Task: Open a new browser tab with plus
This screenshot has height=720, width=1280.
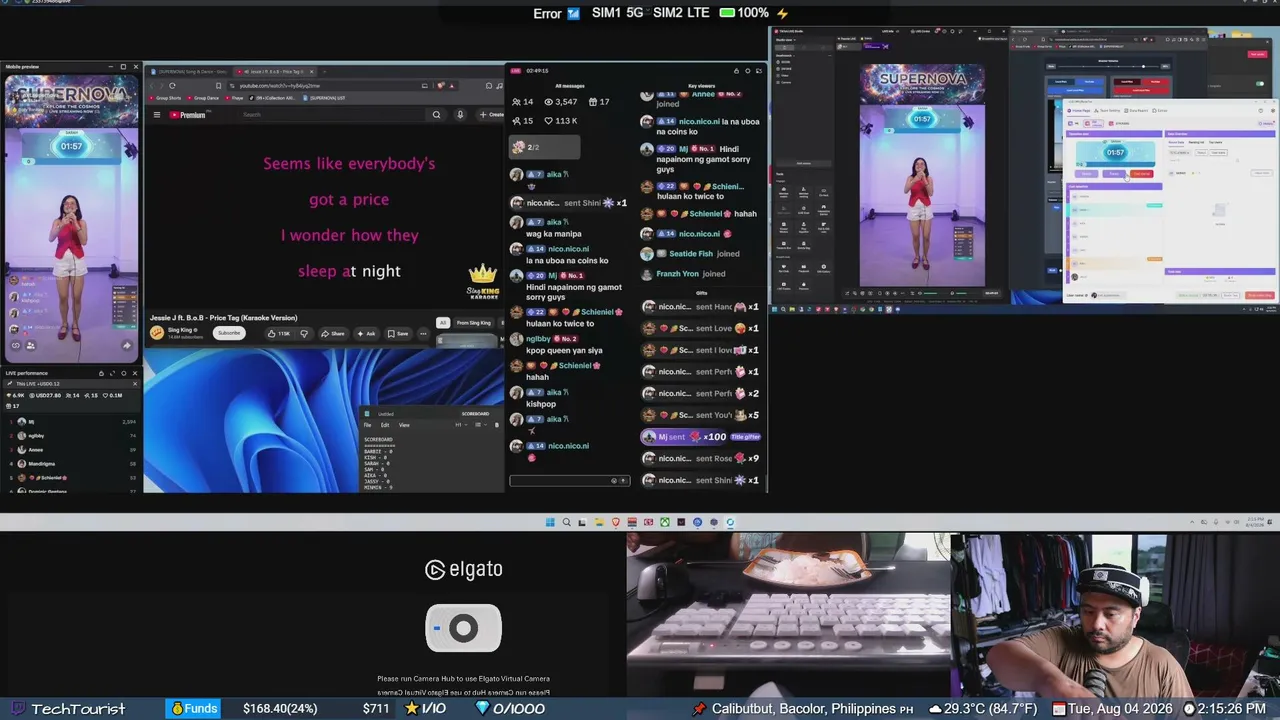Action: coord(324,71)
